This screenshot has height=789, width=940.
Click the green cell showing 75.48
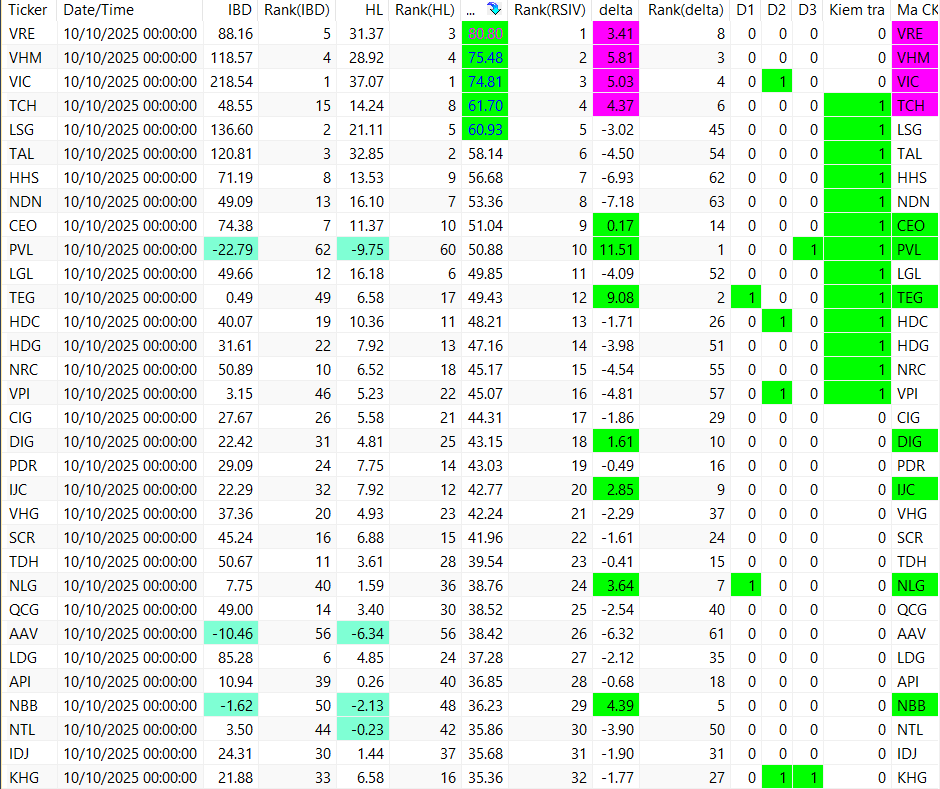(485, 58)
